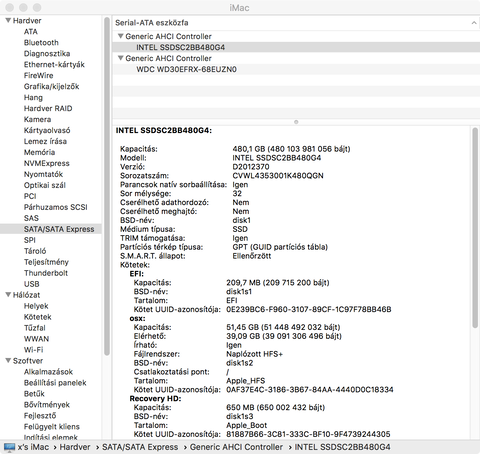
Task: Open Bővítmények entry
Action: (x=47, y=405)
